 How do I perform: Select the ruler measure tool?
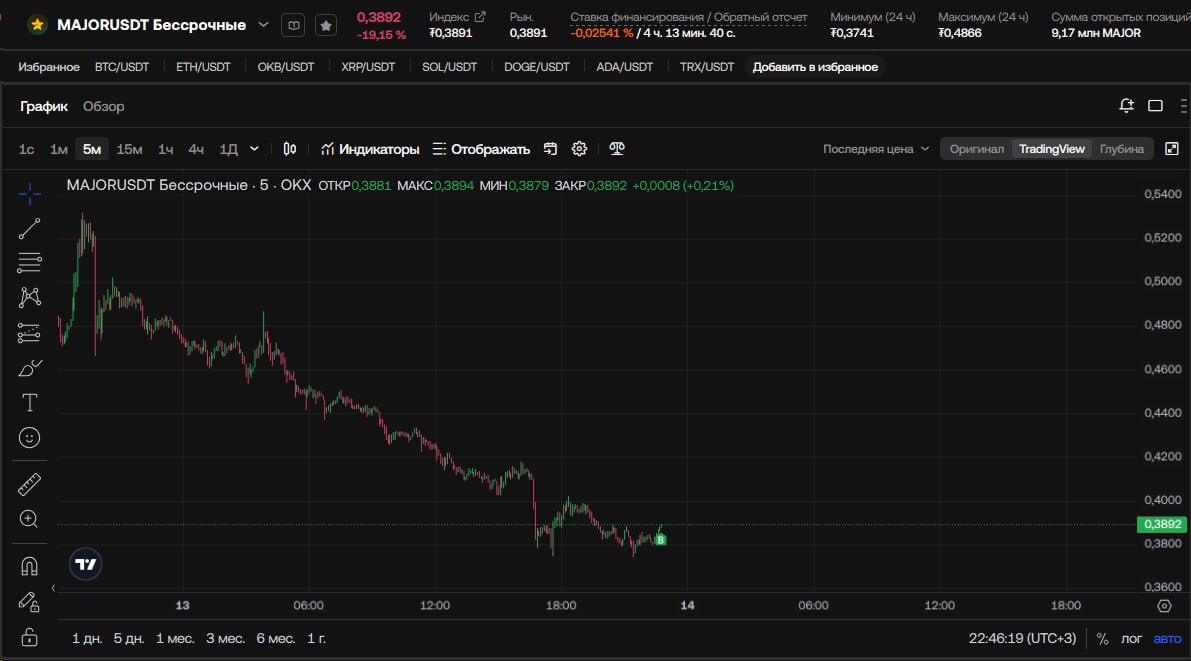click(30, 484)
